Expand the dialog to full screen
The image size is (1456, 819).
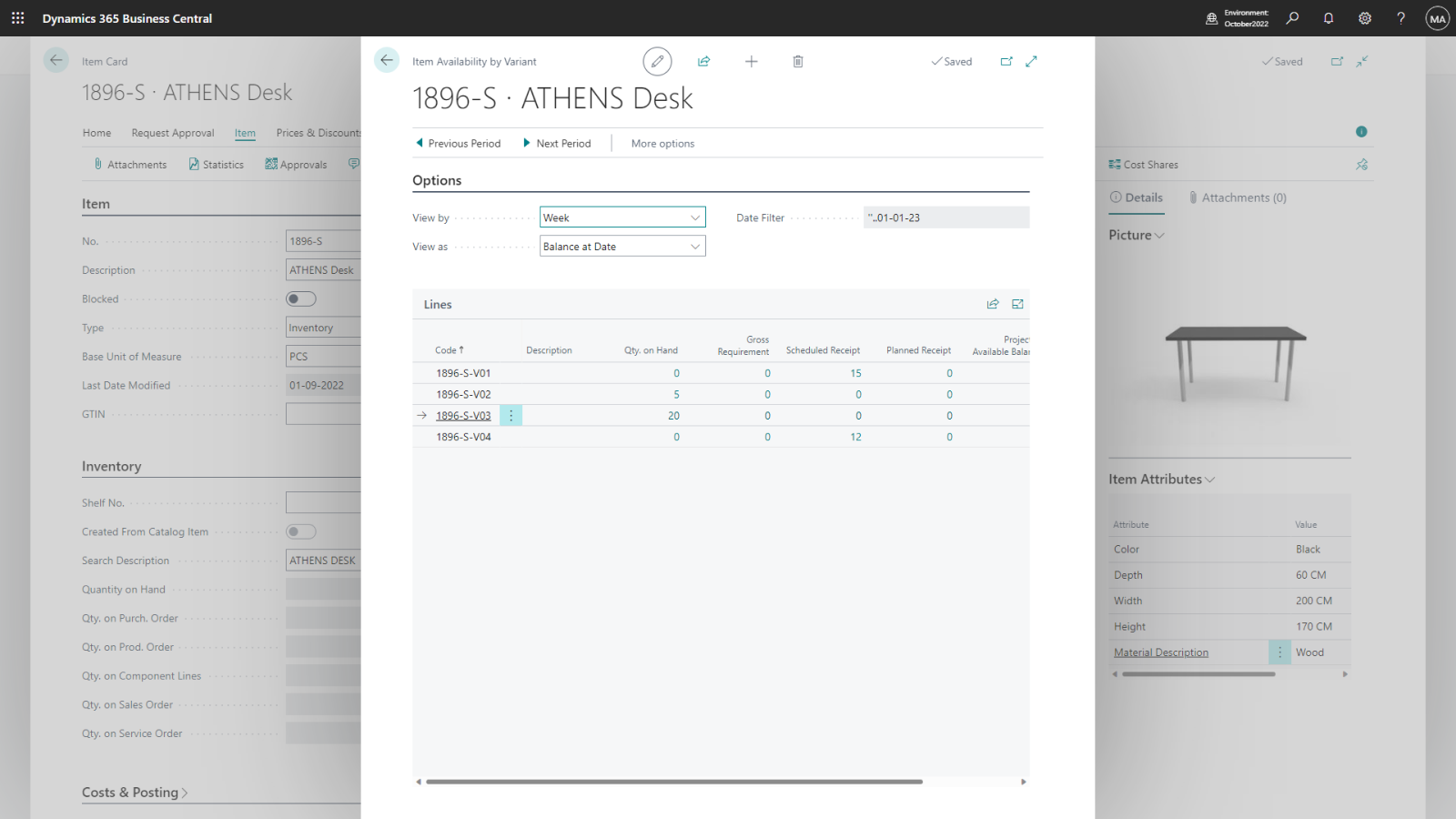coord(1031,61)
